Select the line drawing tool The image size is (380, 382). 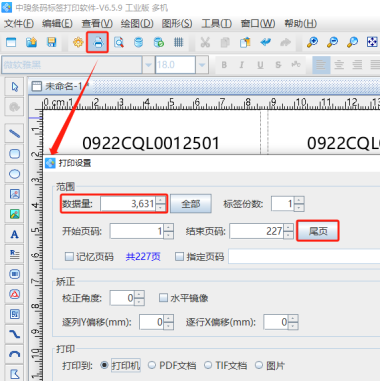pos(14,134)
